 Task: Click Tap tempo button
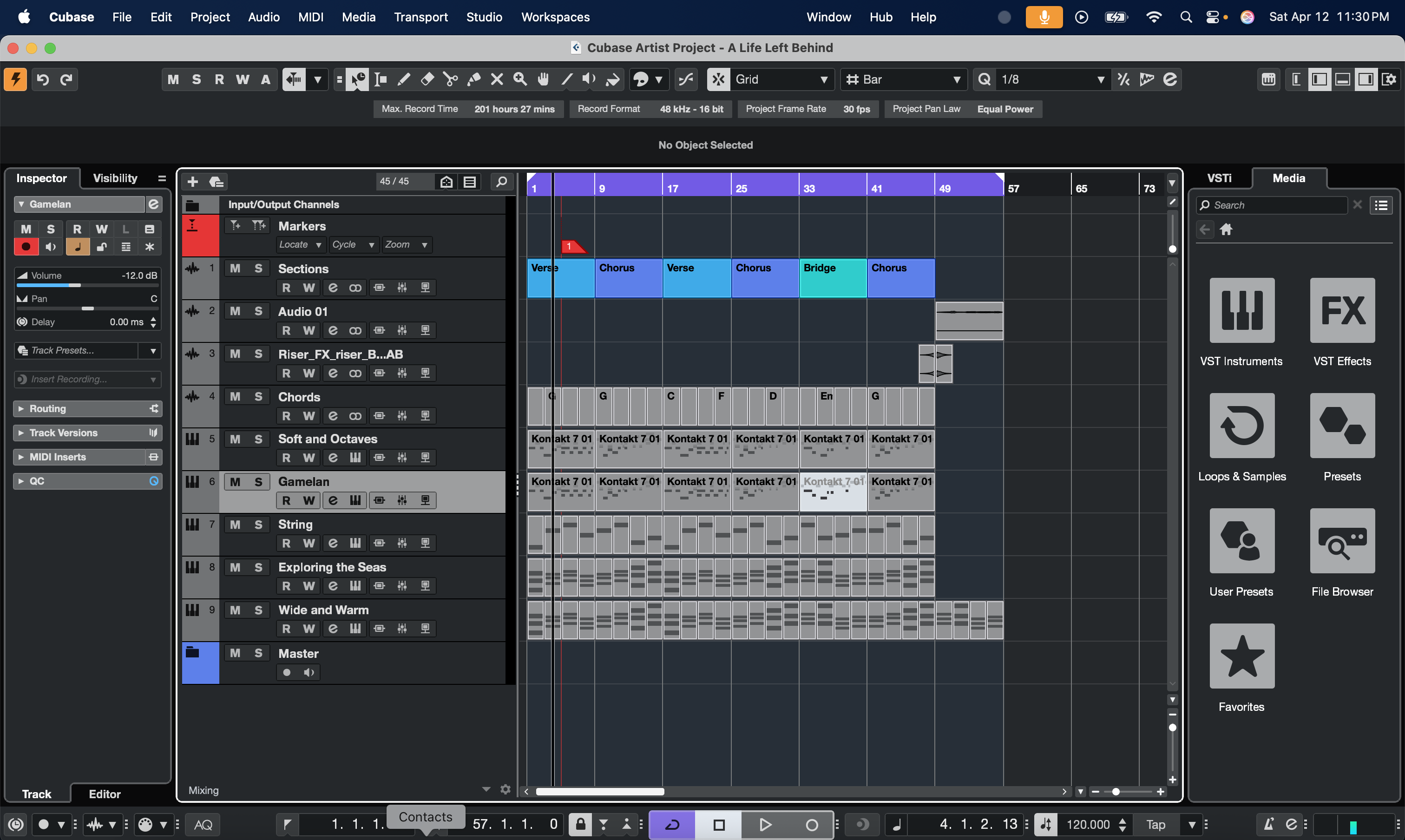click(x=1156, y=824)
